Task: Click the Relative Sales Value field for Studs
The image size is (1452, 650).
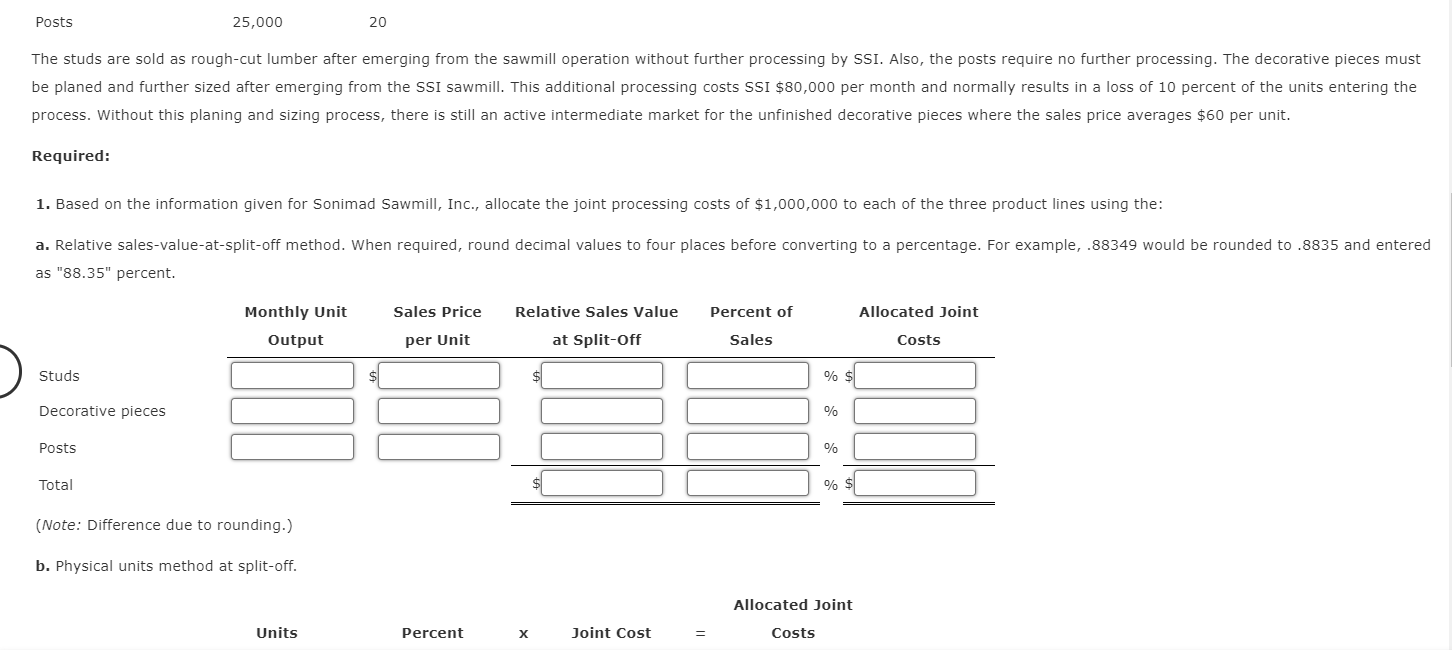Action: (601, 375)
